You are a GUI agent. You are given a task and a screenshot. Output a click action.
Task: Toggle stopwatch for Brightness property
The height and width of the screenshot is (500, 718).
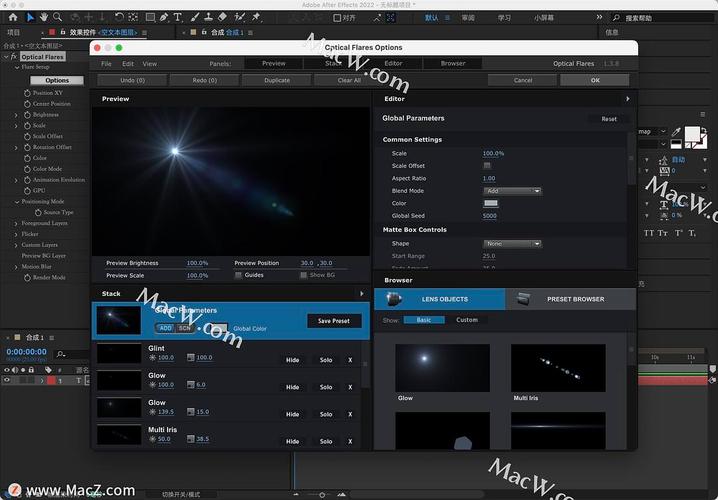click(27, 115)
